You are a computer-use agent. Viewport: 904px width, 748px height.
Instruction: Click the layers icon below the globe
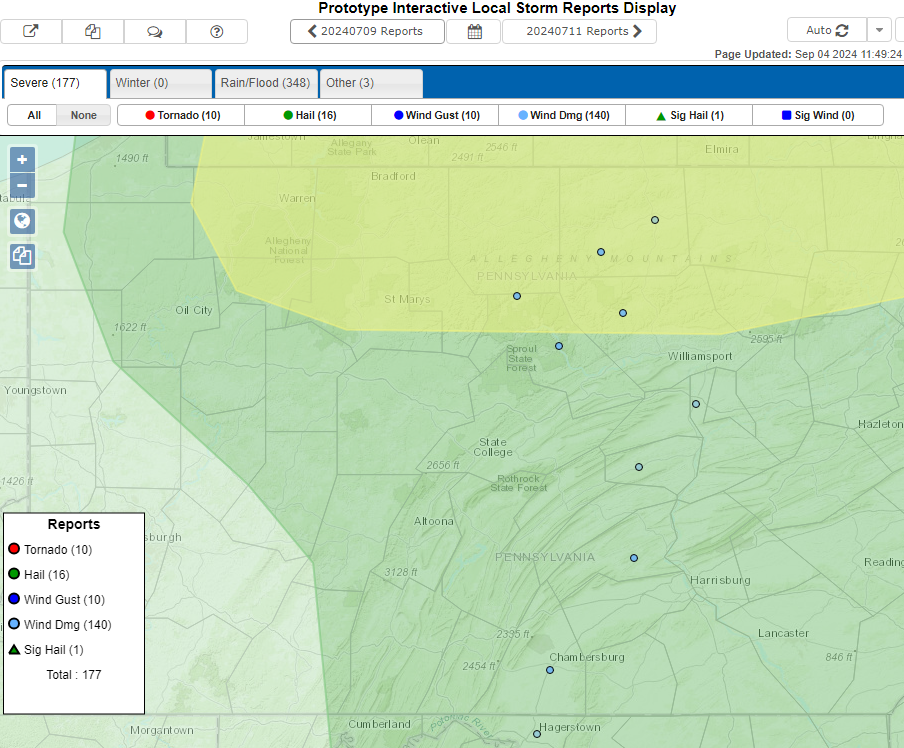(x=22, y=256)
